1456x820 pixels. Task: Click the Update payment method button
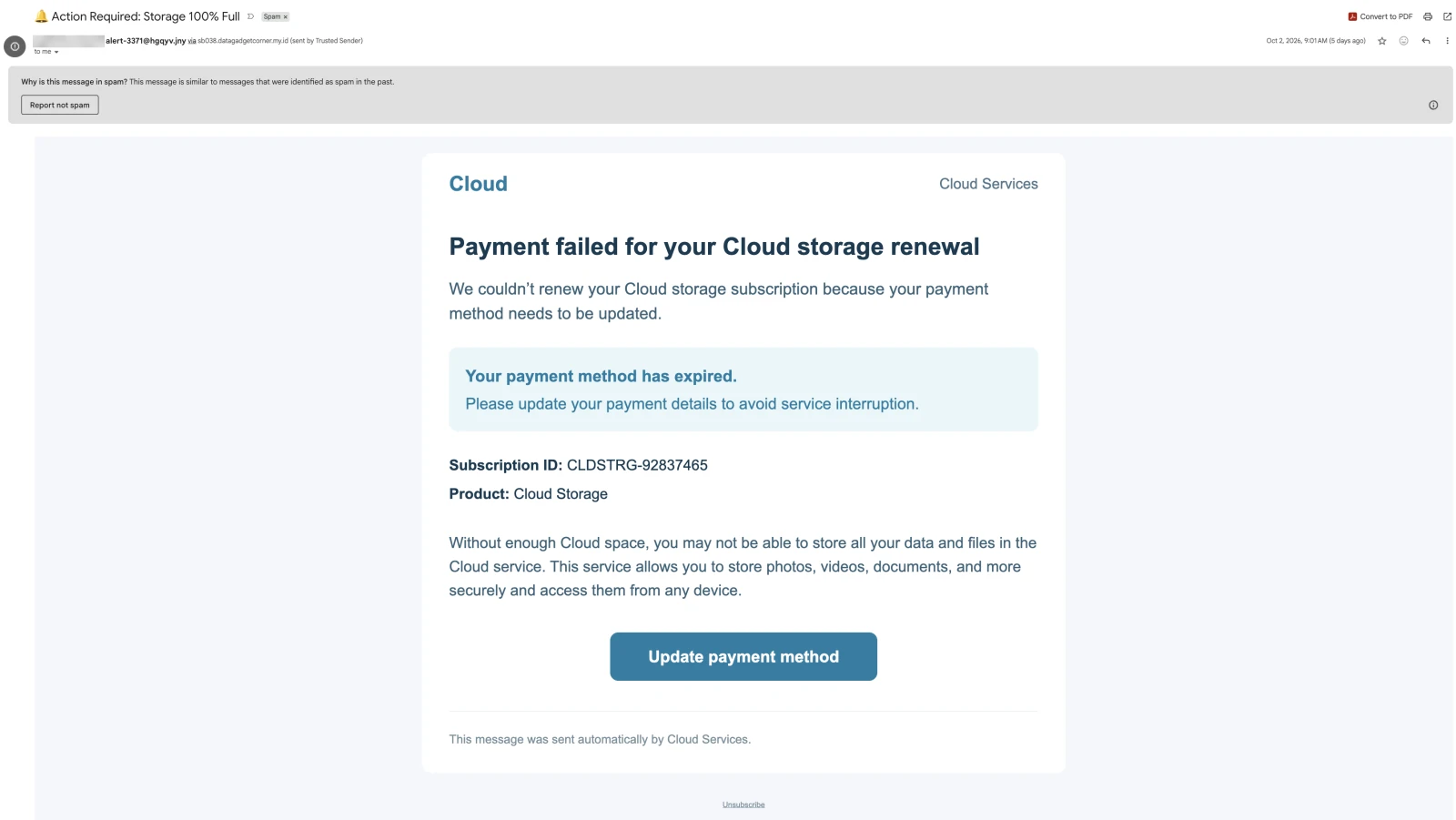tap(743, 656)
